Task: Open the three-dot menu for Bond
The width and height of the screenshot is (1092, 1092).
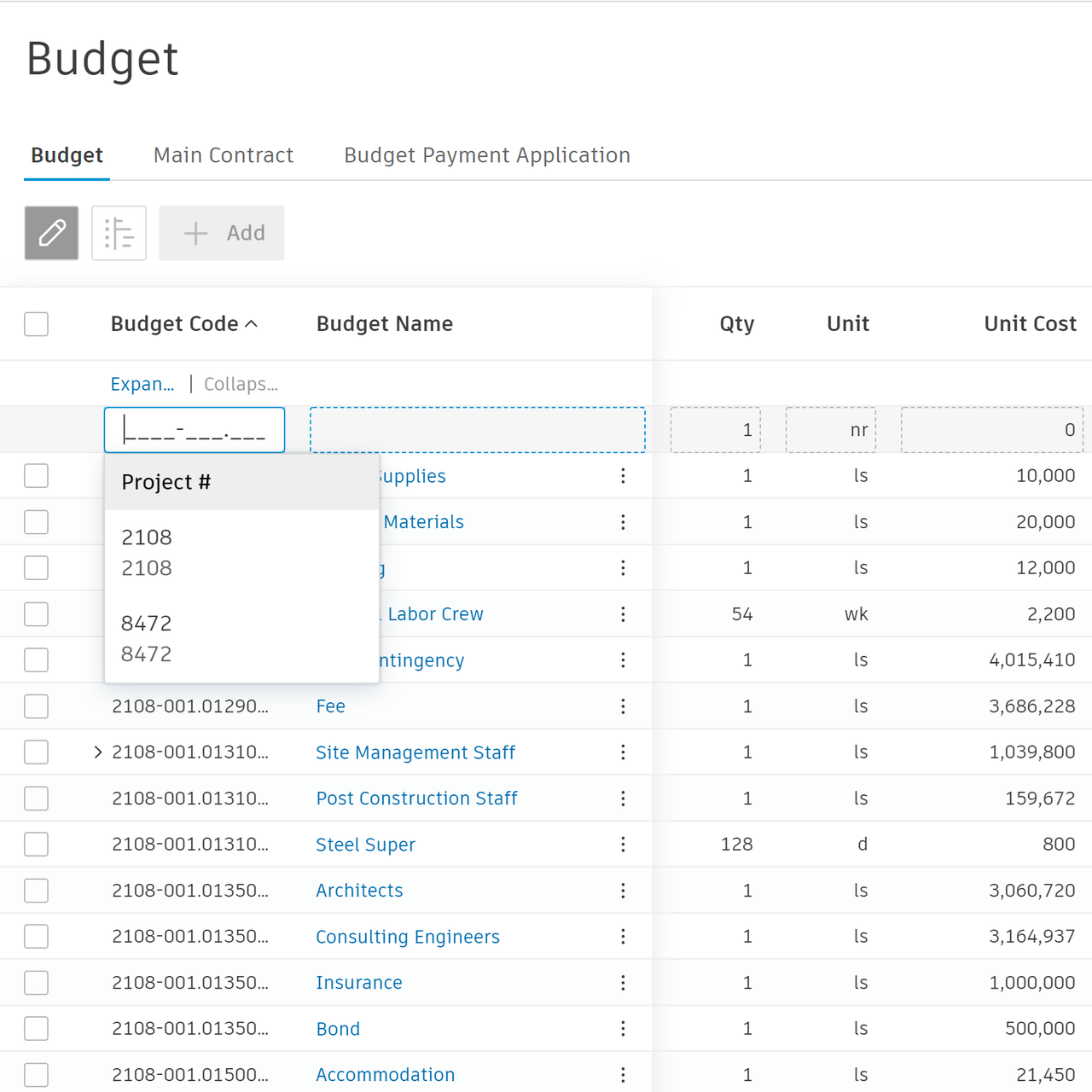Action: 623,1029
